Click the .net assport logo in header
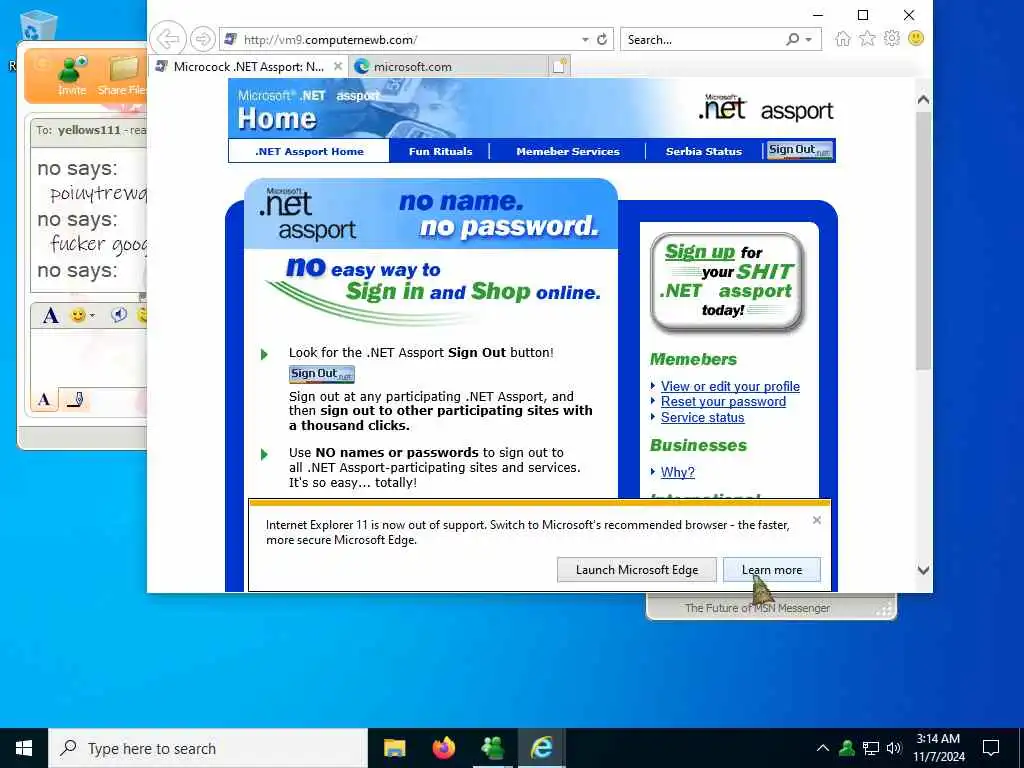 click(x=765, y=108)
